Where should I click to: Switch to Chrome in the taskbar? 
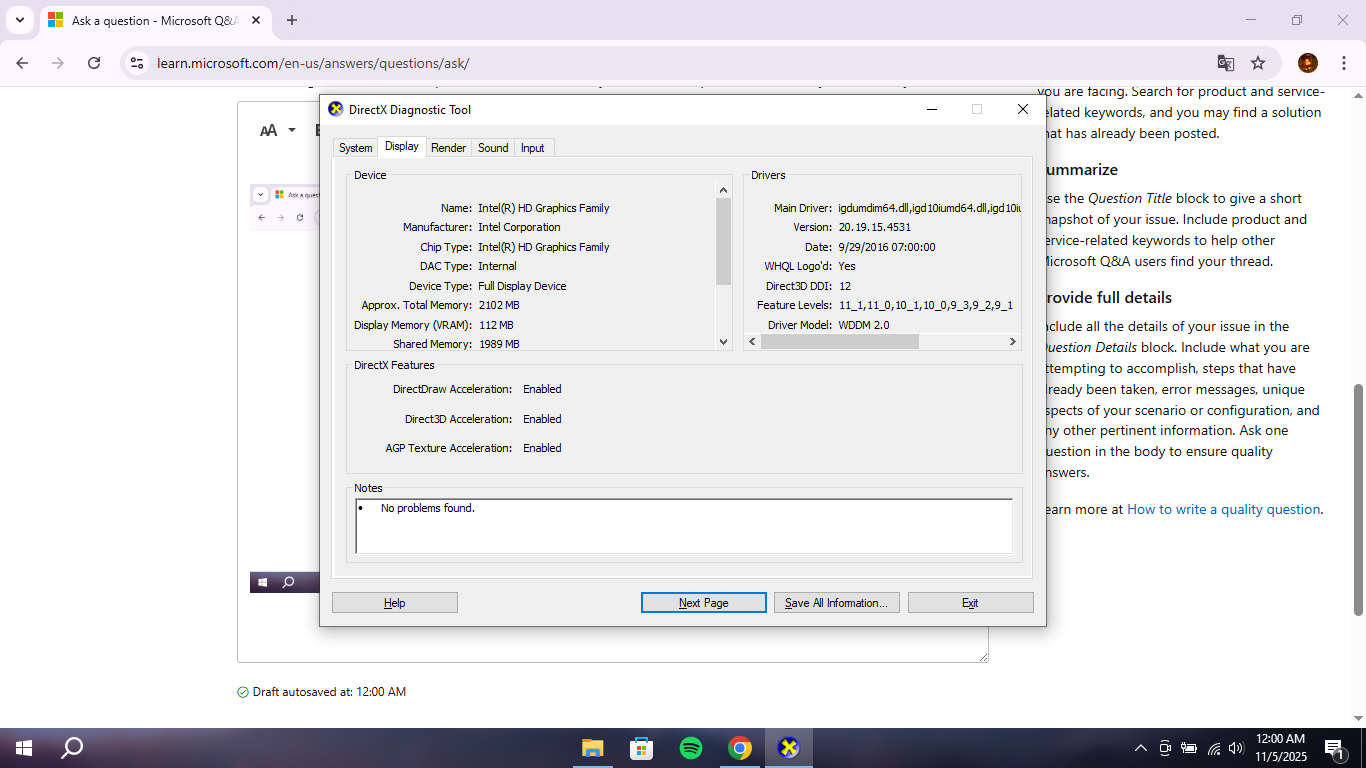[x=739, y=748]
